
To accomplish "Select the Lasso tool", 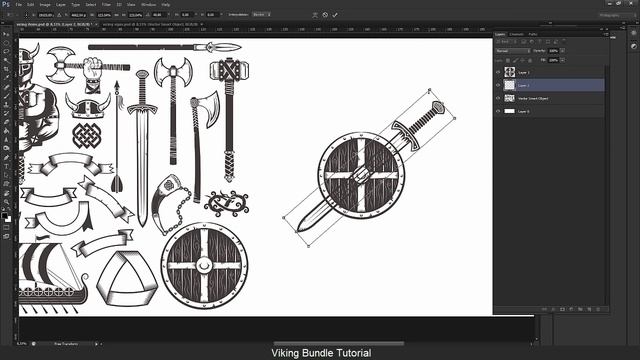I will [x=6, y=51].
